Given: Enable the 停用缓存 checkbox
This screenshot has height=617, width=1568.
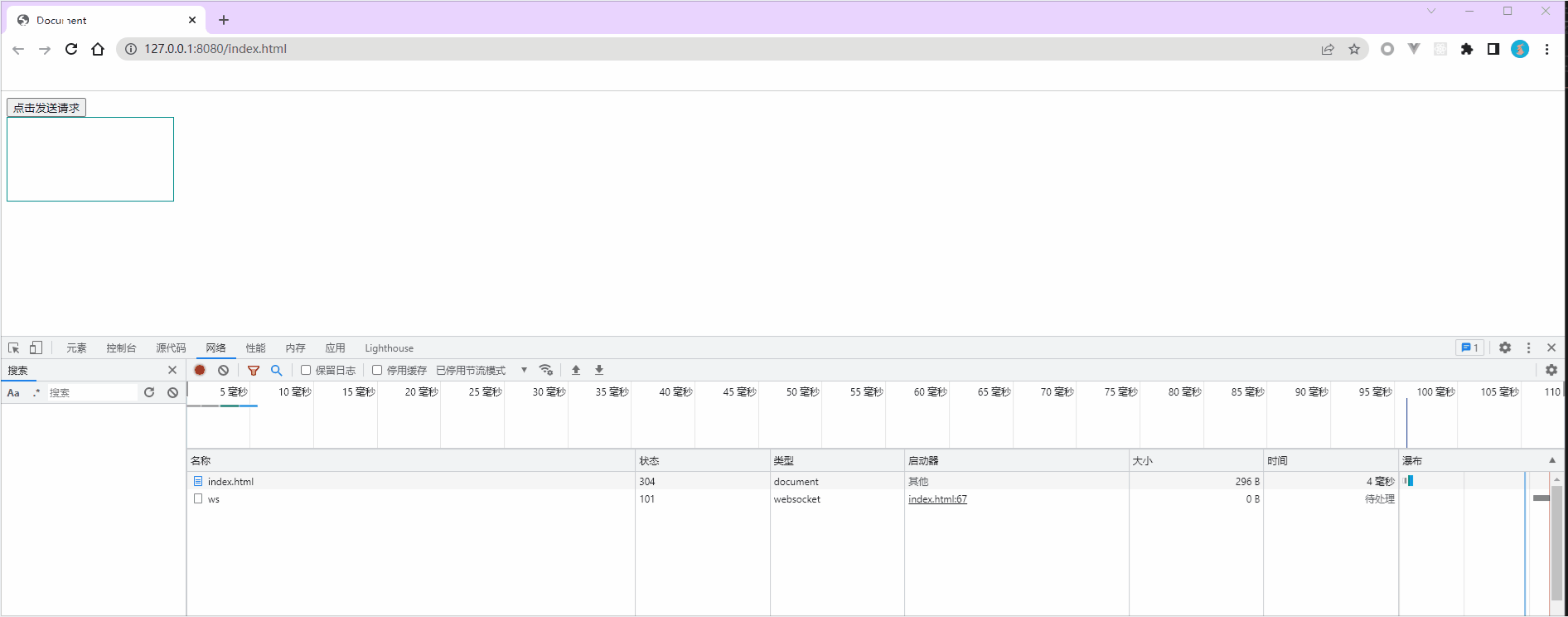Looking at the screenshot, I should pos(377,370).
